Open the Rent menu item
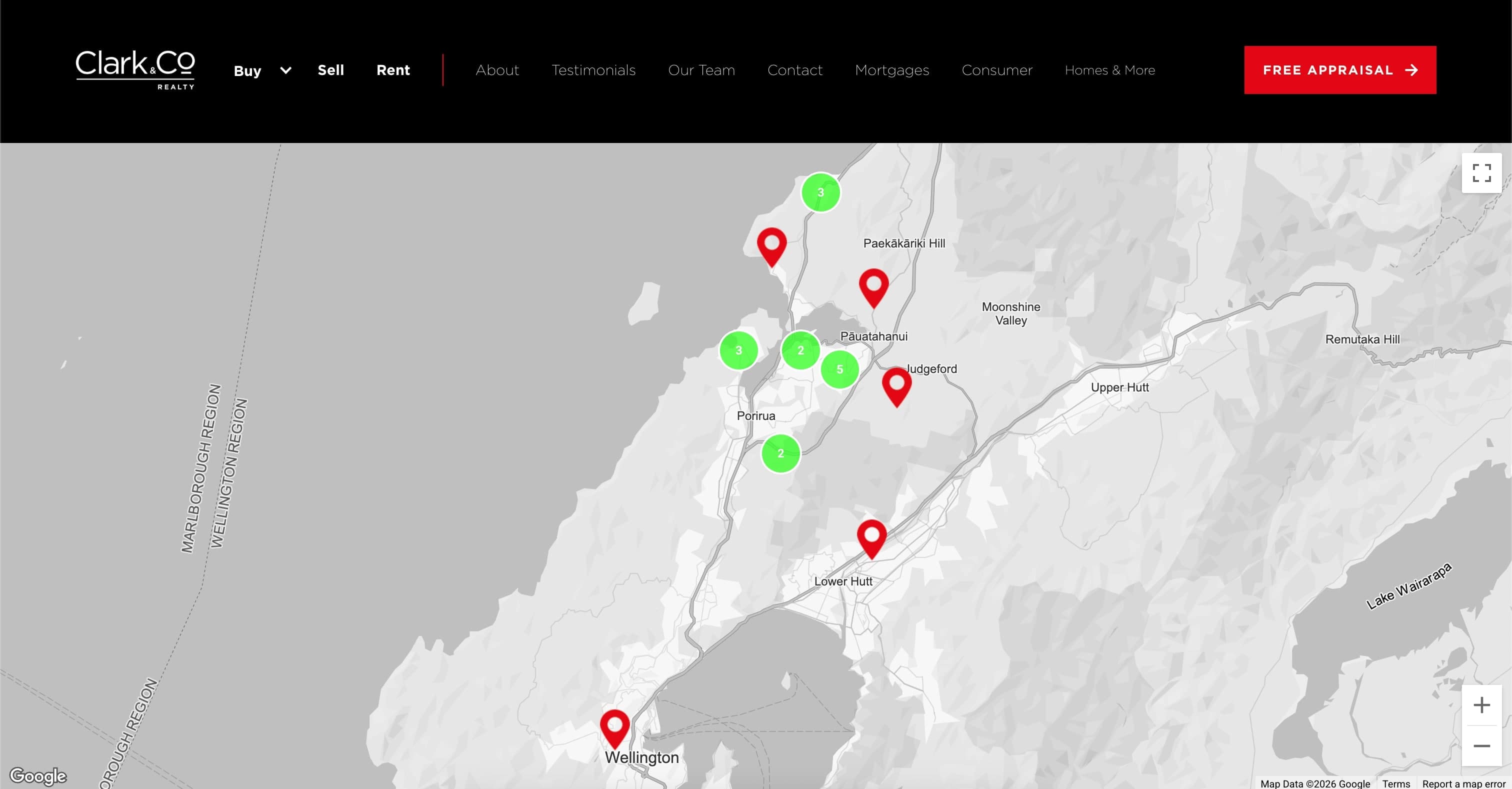The image size is (1512, 789). (x=392, y=70)
